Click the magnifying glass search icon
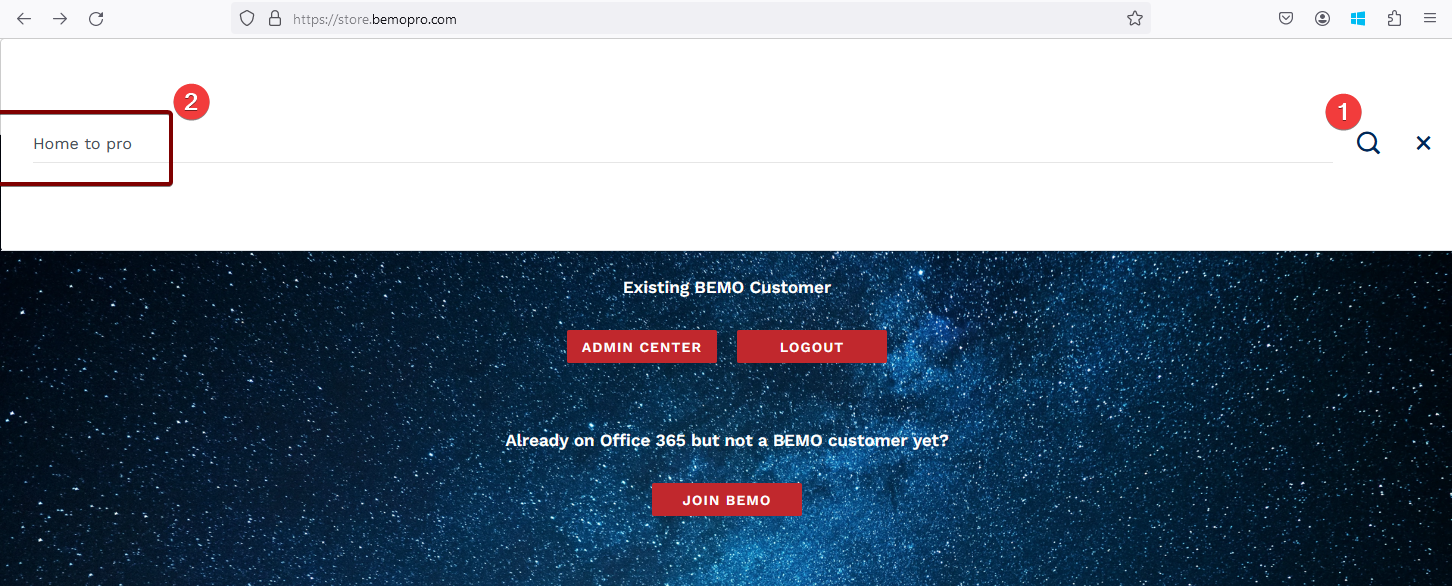This screenshot has height=586, width=1452. [1368, 144]
